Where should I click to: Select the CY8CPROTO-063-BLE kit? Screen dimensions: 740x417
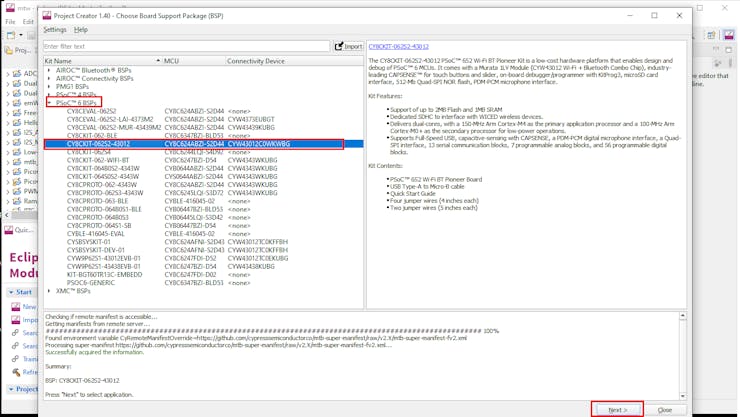[203, 201]
